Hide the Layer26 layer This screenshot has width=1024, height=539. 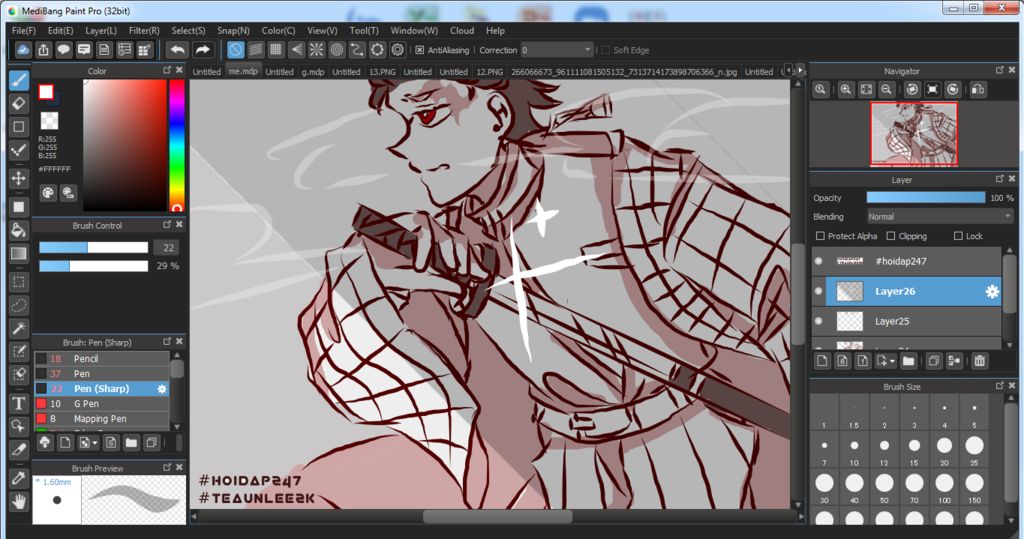[819, 291]
